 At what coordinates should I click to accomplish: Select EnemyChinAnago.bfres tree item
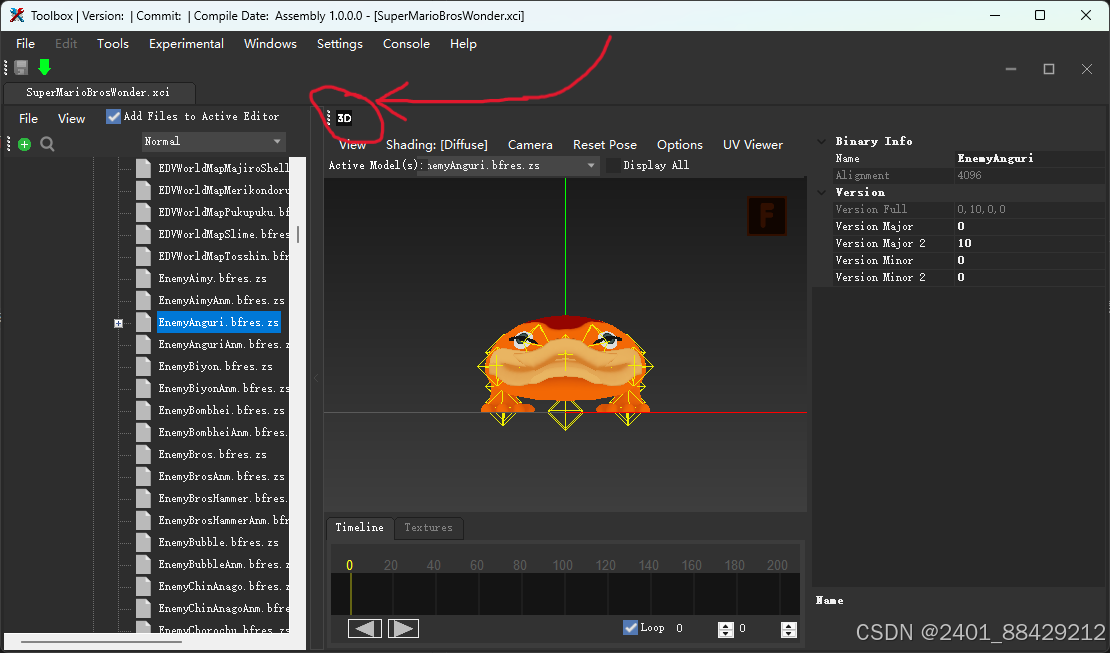224,586
